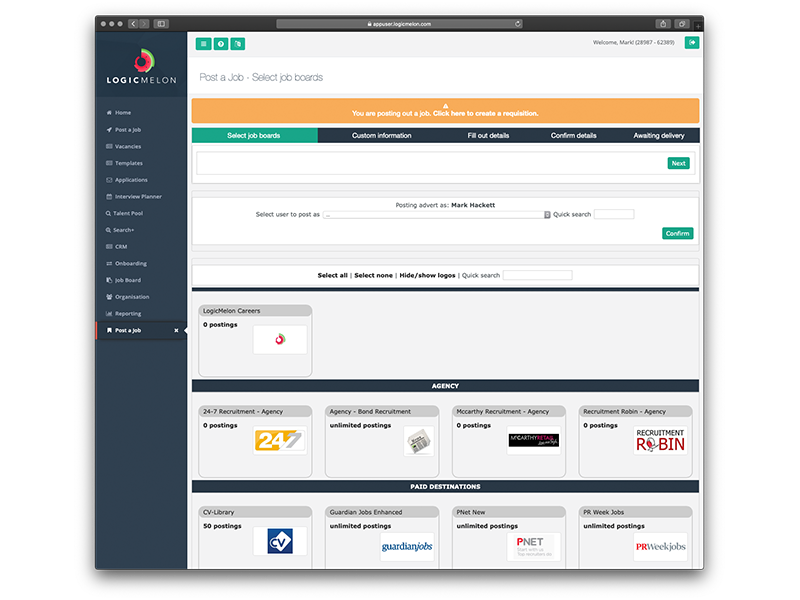Click the green copy documents icon
Screen dimensions: 800x600
238,44
